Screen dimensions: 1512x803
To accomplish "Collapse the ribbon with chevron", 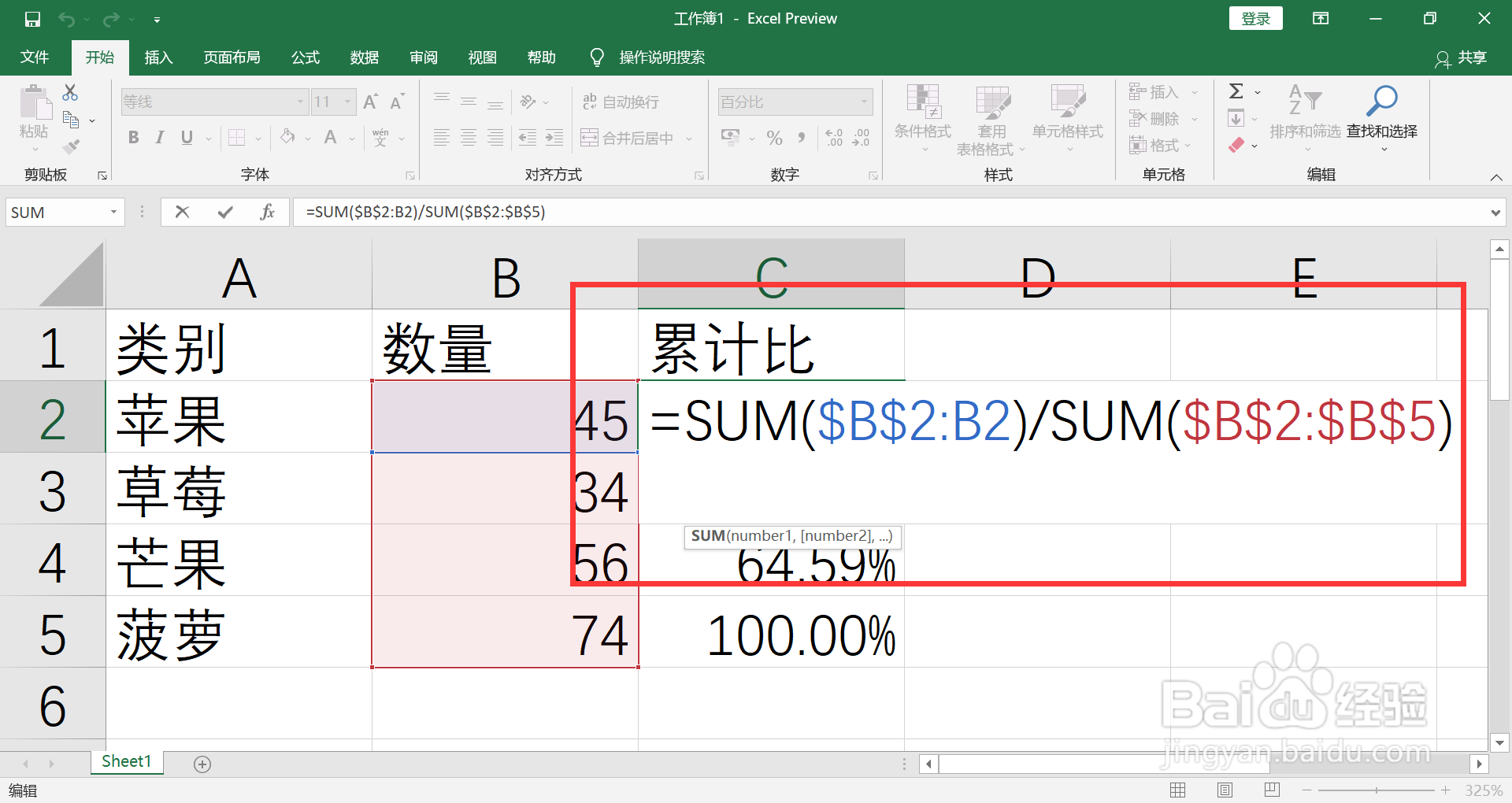I will [1496, 177].
